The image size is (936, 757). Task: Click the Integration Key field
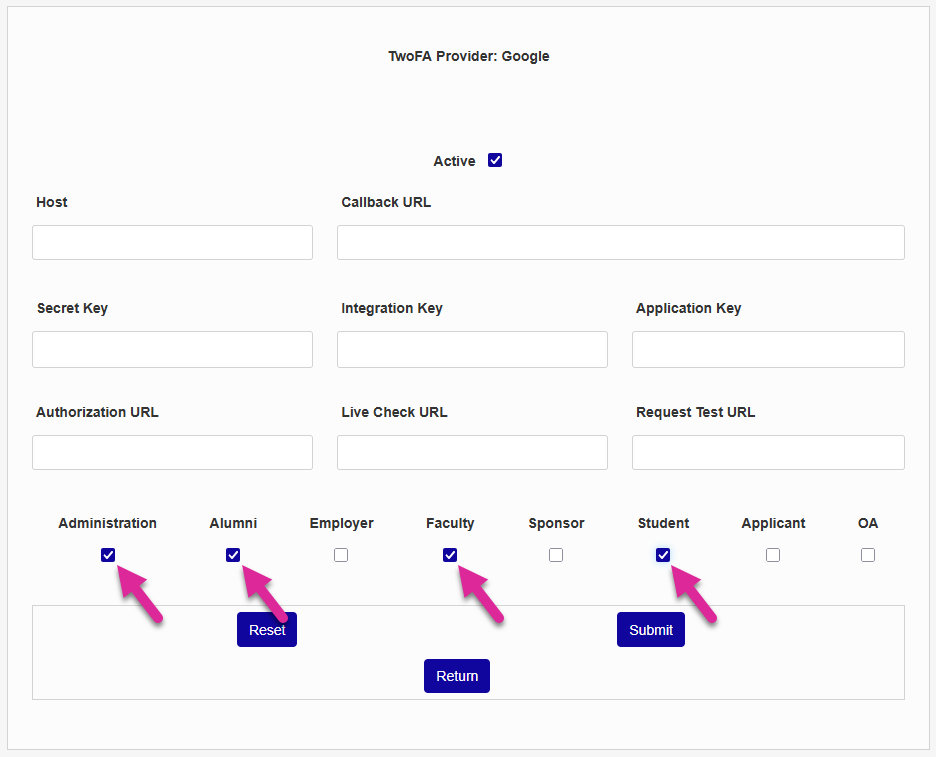click(x=472, y=349)
